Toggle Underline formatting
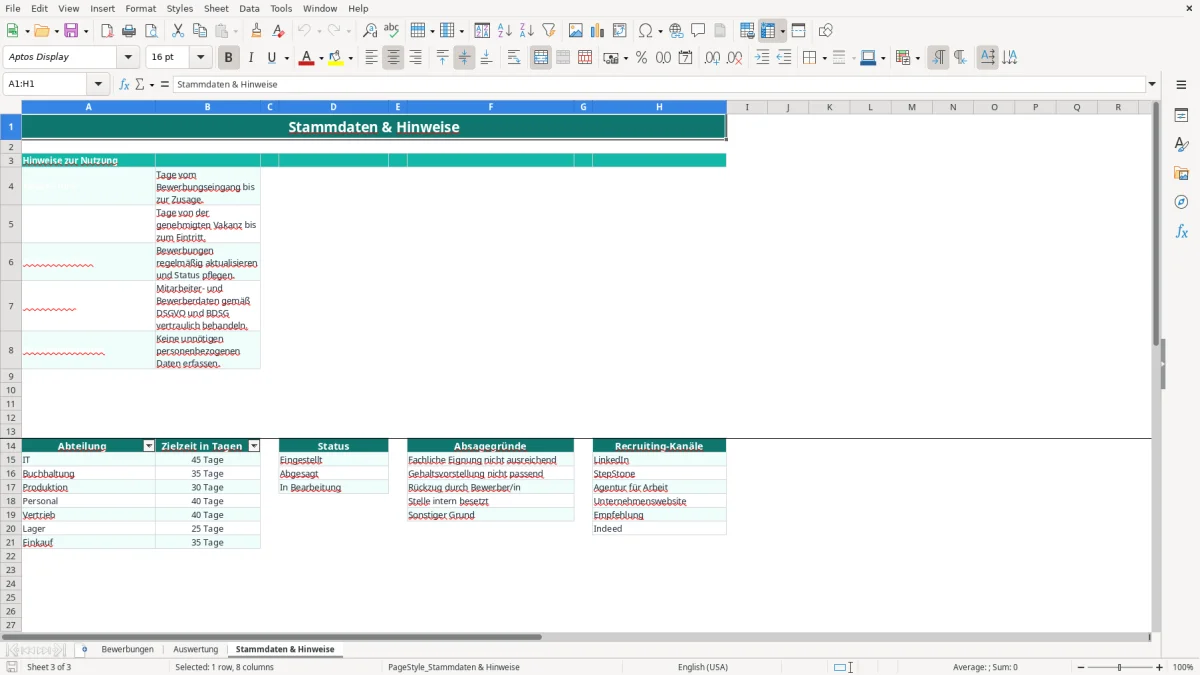The width and height of the screenshot is (1200, 675). (271, 58)
